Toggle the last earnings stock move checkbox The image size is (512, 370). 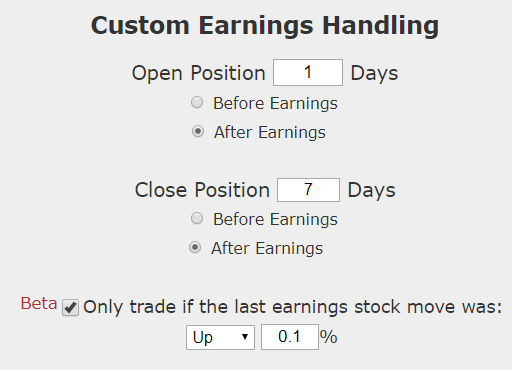click(70, 307)
